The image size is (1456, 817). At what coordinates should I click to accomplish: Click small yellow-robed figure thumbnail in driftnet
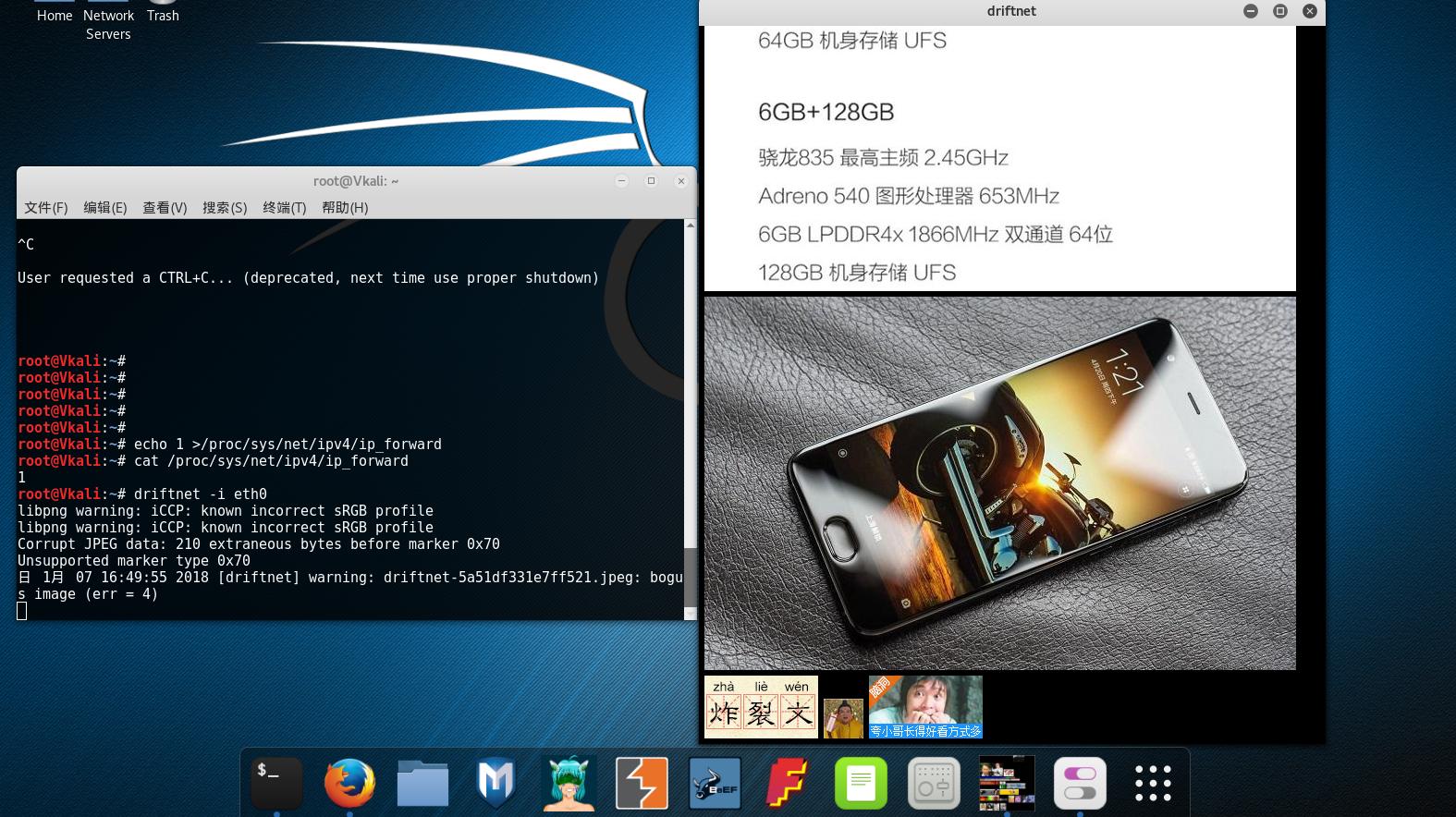843,718
